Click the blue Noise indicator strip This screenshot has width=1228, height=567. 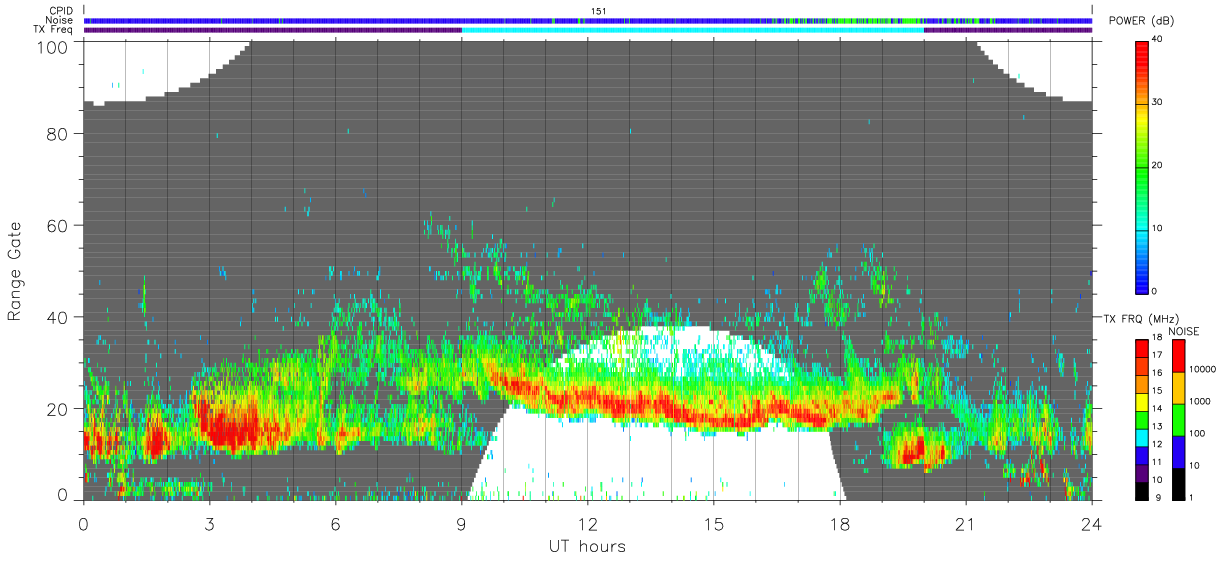point(588,20)
